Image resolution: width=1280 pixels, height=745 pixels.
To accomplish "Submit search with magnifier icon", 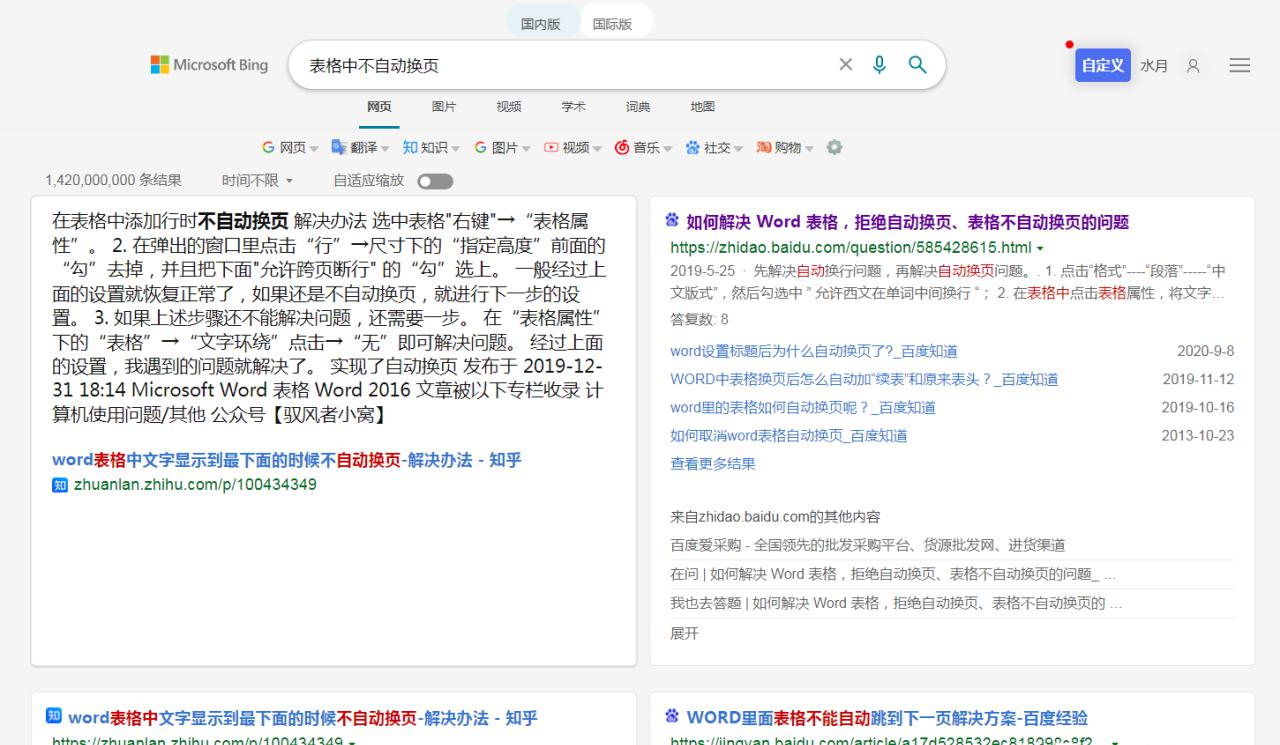I will point(917,65).
